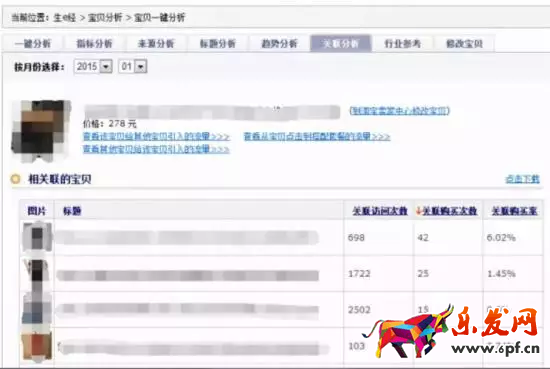Click the blurred title in the 103 row
Screen dimensions: 550x369
pyautogui.click(x=193, y=348)
